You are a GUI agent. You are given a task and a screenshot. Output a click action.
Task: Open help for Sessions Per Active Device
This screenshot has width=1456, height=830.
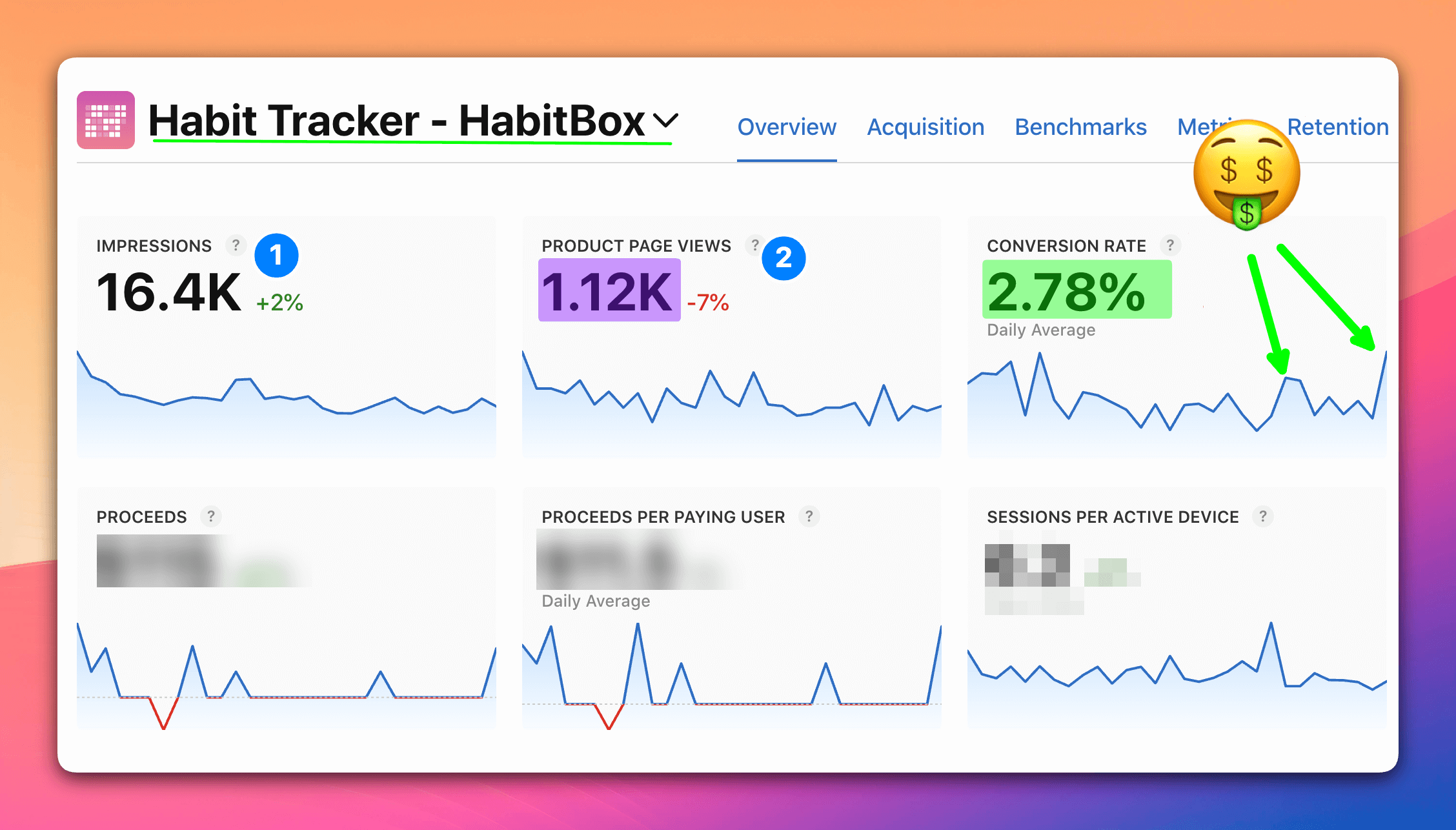click(1262, 516)
